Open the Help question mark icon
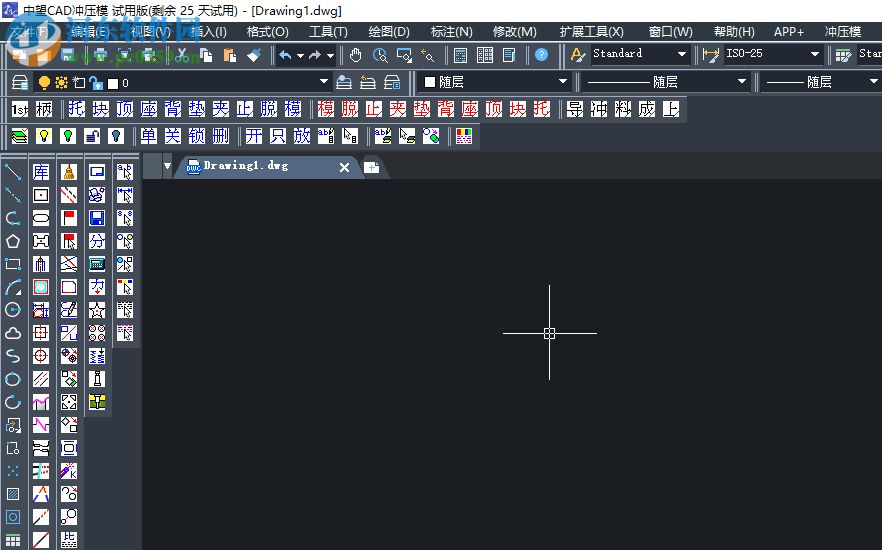 [541, 55]
